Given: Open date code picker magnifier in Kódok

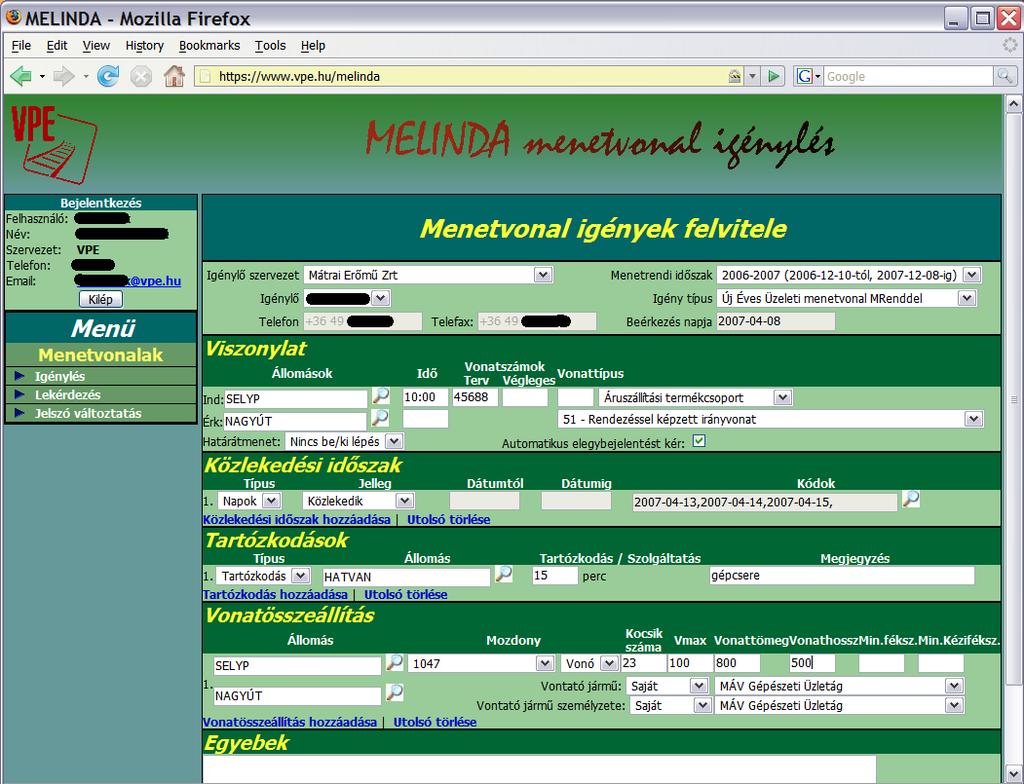Looking at the screenshot, I should pyautogui.click(x=911, y=500).
